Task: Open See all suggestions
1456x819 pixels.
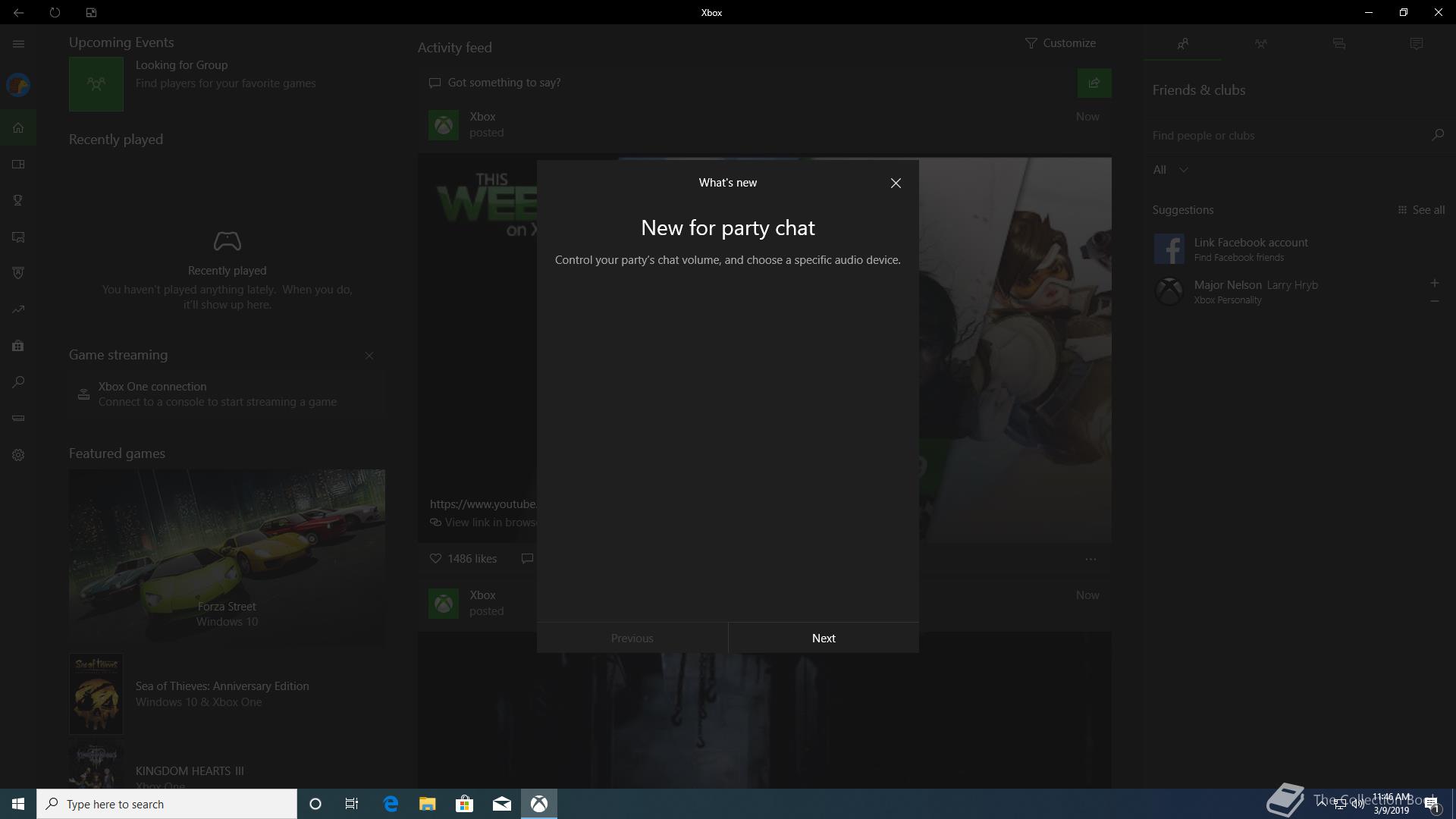Action: point(1421,210)
